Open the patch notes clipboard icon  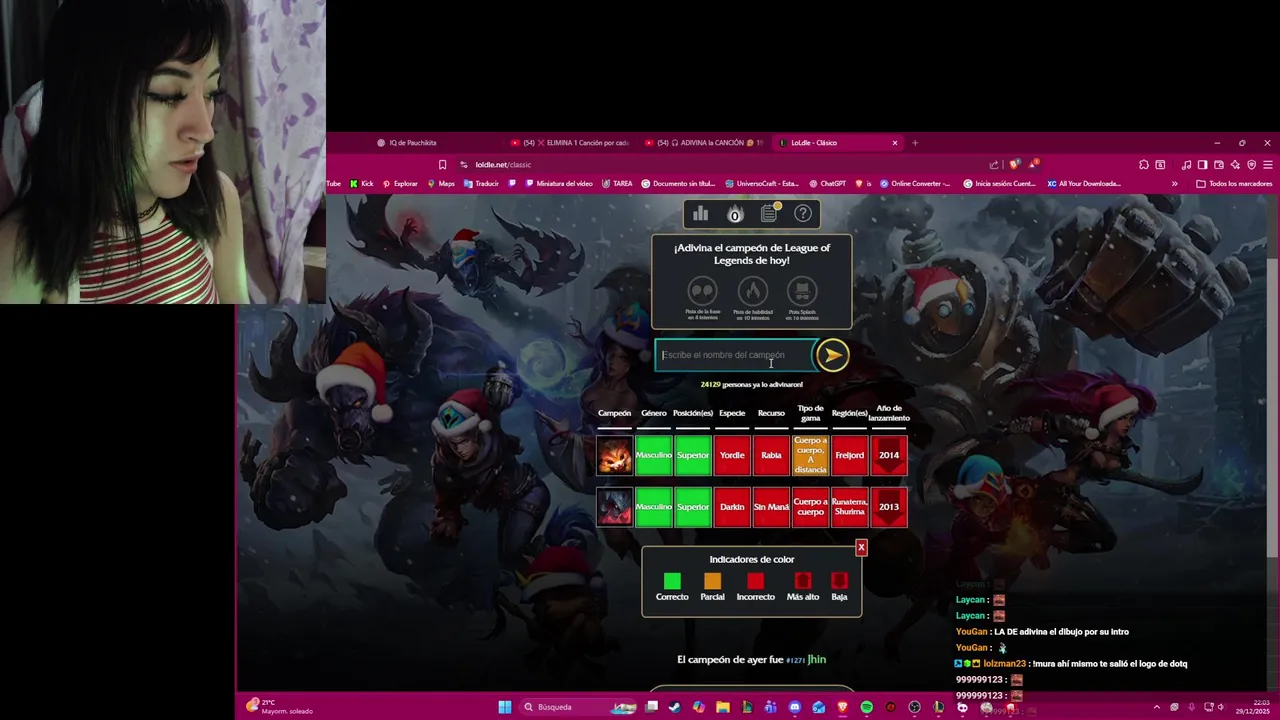click(769, 213)
